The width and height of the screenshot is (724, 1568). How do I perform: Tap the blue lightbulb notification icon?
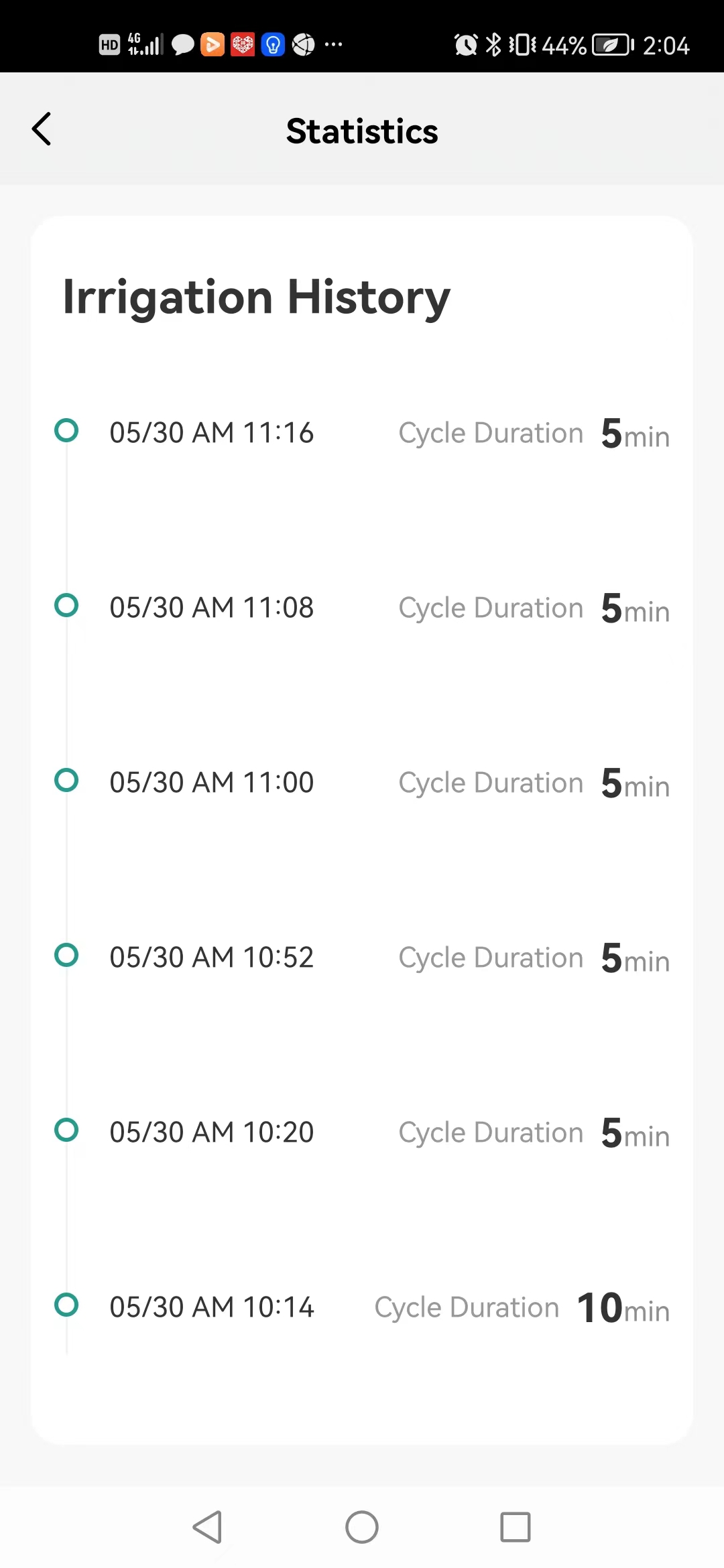(x=273, y=45)
